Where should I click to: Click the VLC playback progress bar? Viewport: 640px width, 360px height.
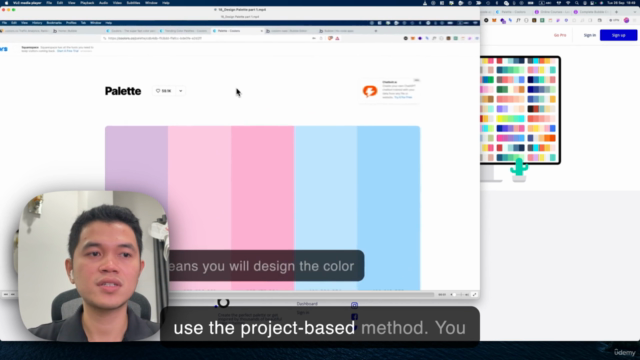coord(302,294)
